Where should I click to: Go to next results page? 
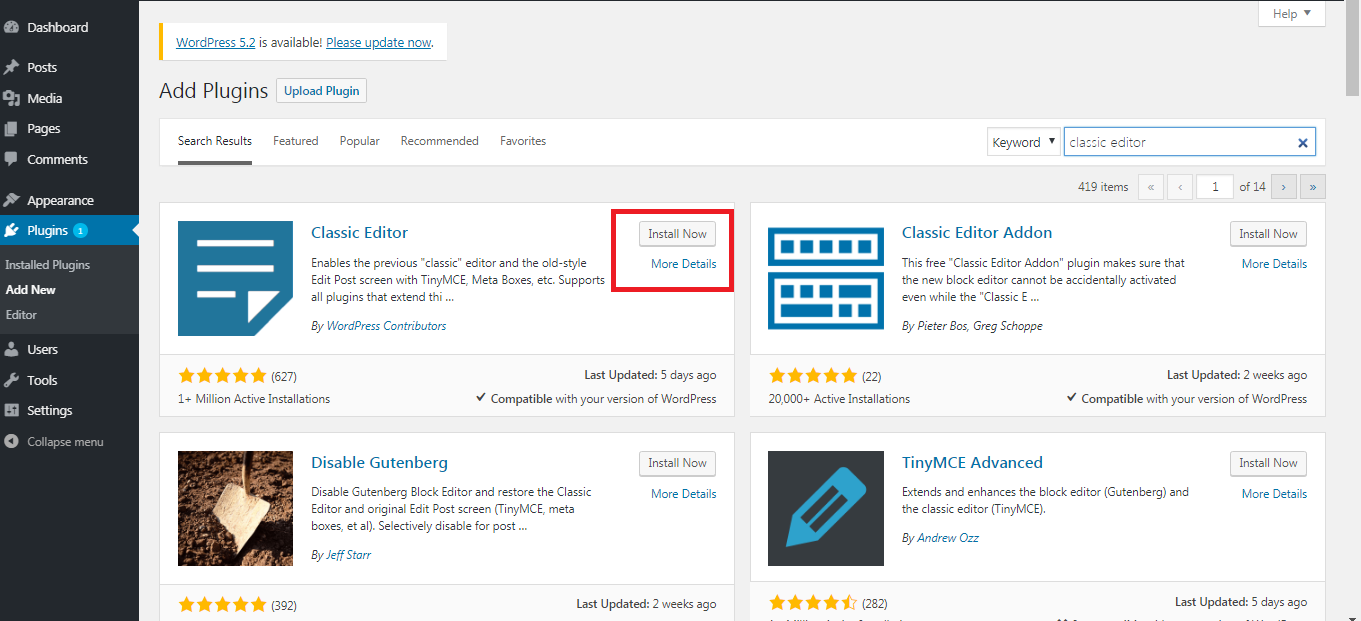pos(1284,186)
